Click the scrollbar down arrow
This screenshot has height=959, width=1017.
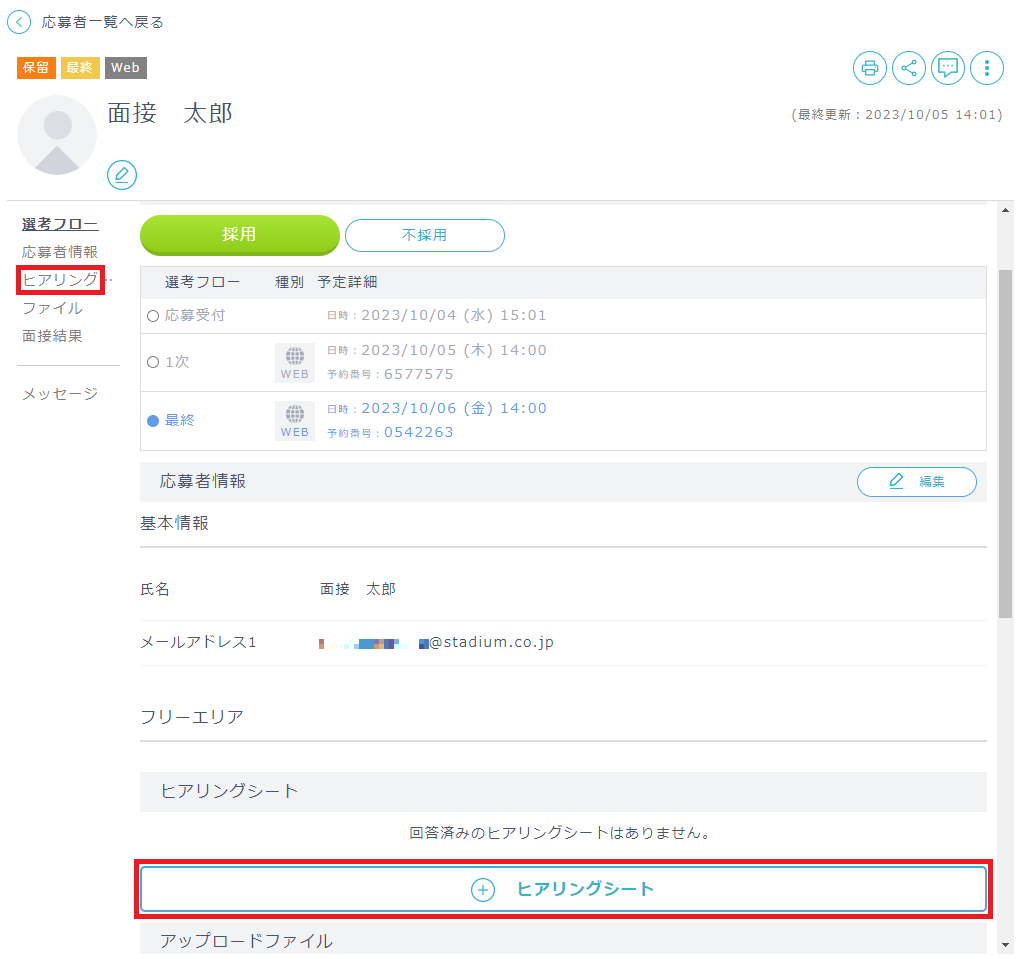[x=1005, y=945]
